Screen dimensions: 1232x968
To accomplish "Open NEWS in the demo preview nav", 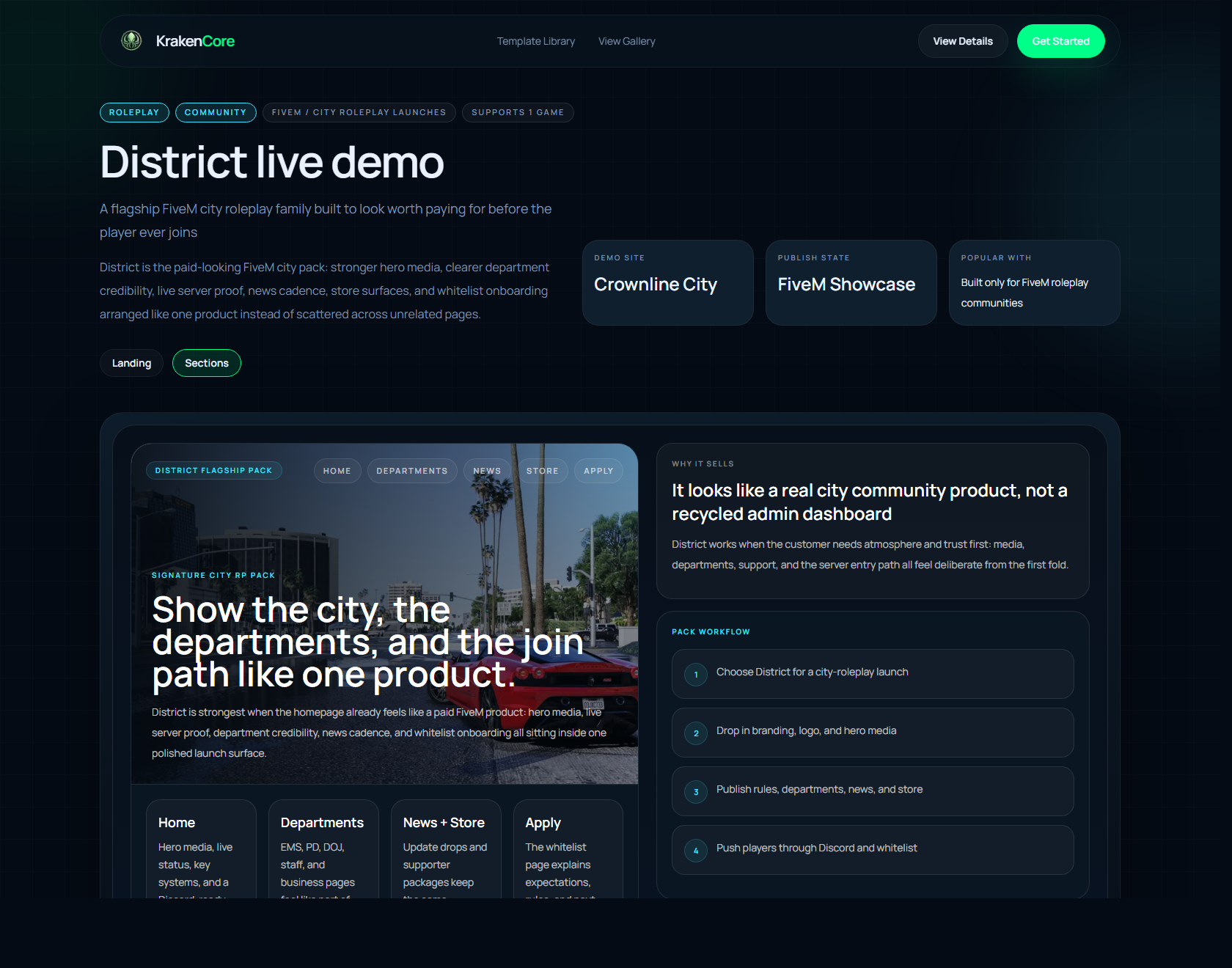I will 487,471.
